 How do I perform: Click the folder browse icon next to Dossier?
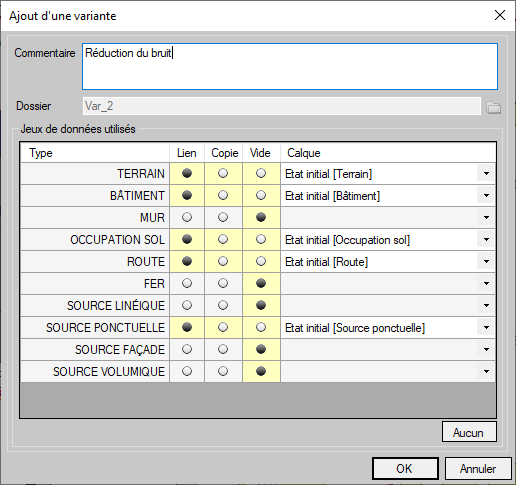point(493,108)
